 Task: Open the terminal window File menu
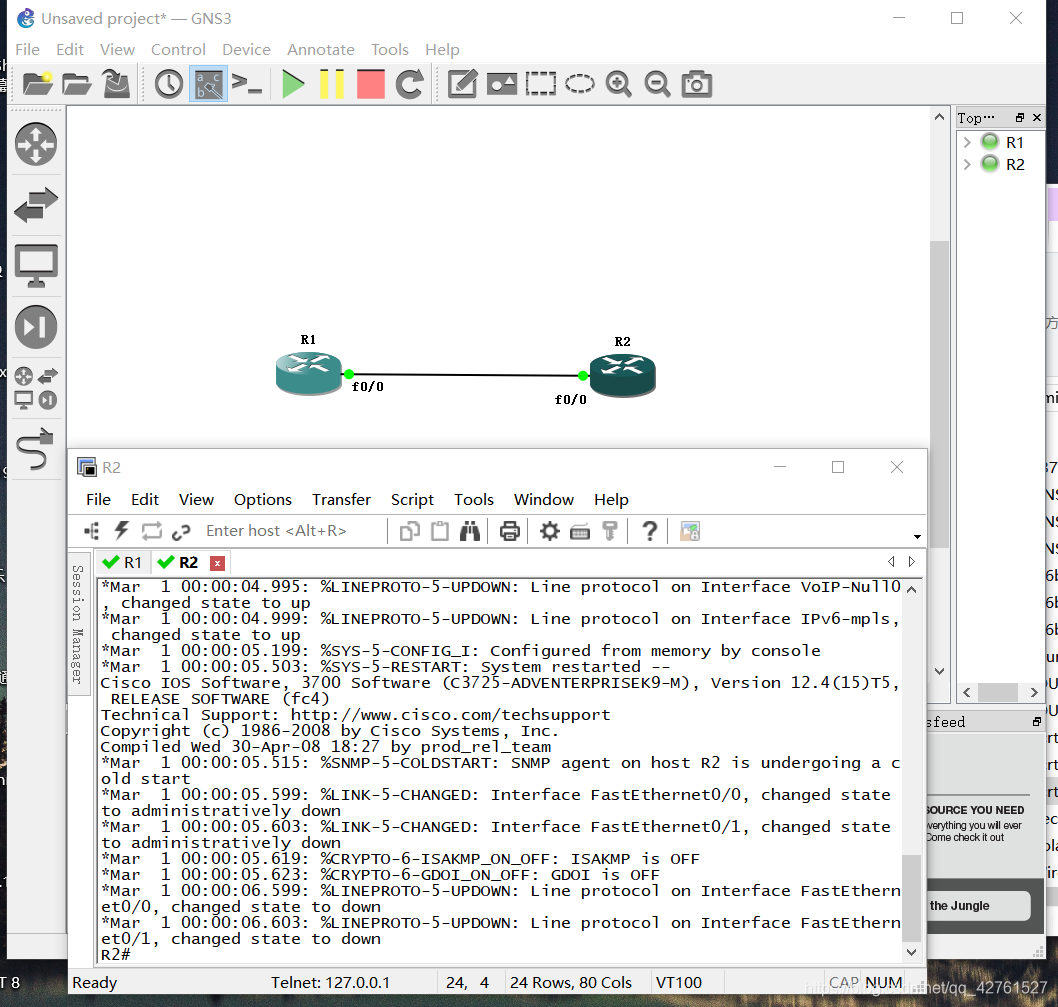(99, 499)
